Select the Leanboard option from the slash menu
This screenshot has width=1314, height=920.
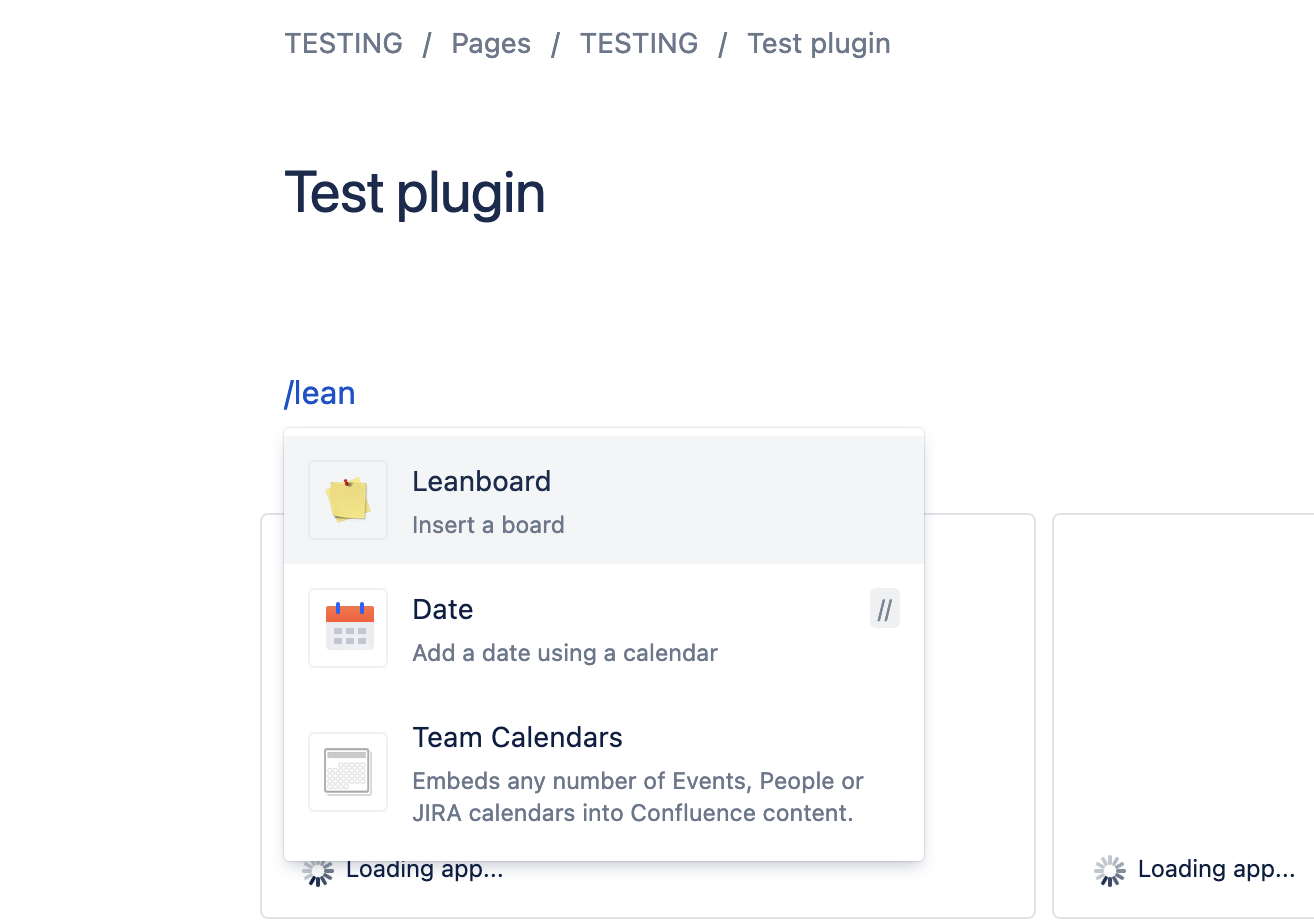[482, 482]
